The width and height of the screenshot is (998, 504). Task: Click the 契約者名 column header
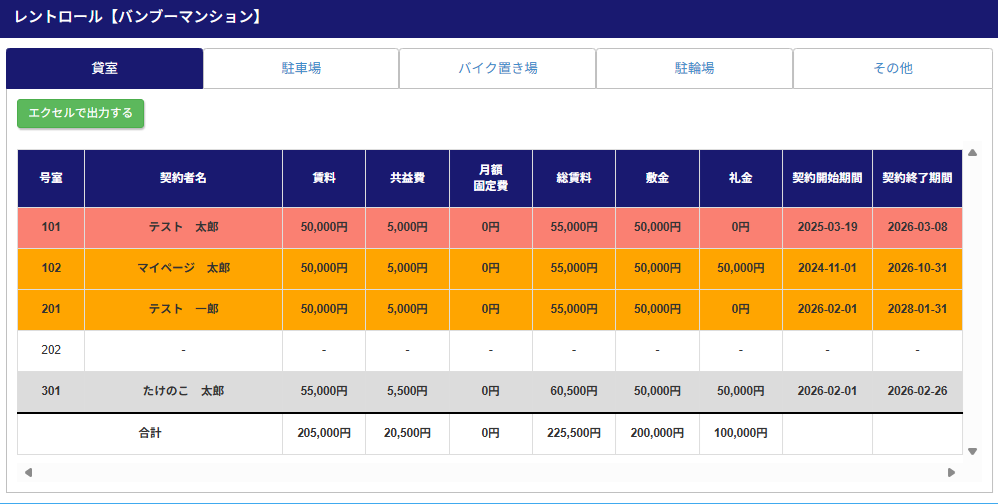pos(183,178)
